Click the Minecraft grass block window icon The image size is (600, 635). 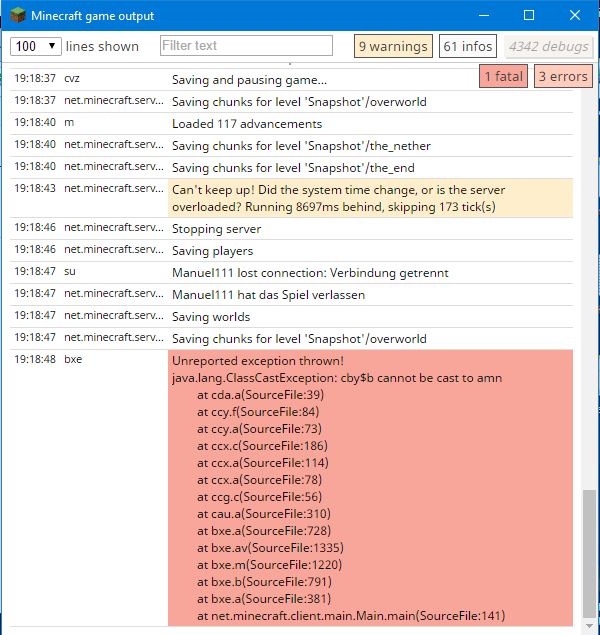point(18,16)
